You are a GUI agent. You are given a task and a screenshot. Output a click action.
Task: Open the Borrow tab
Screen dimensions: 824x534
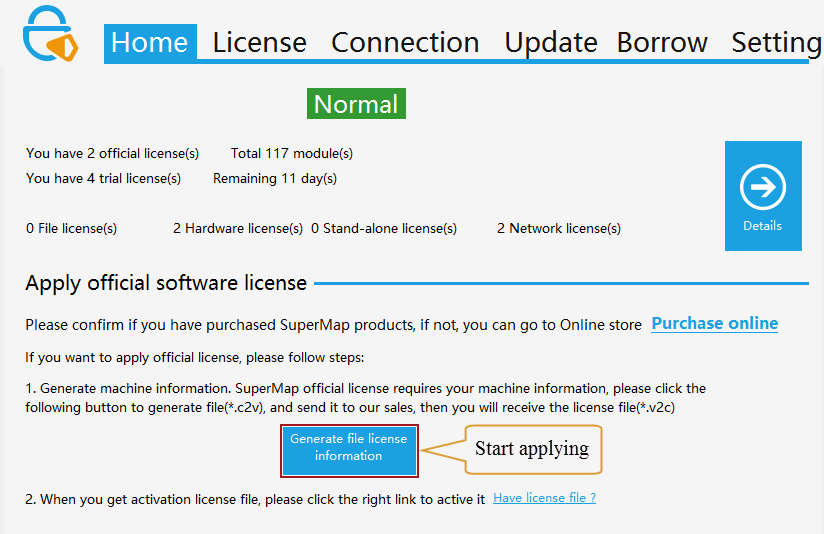[662, 43]
